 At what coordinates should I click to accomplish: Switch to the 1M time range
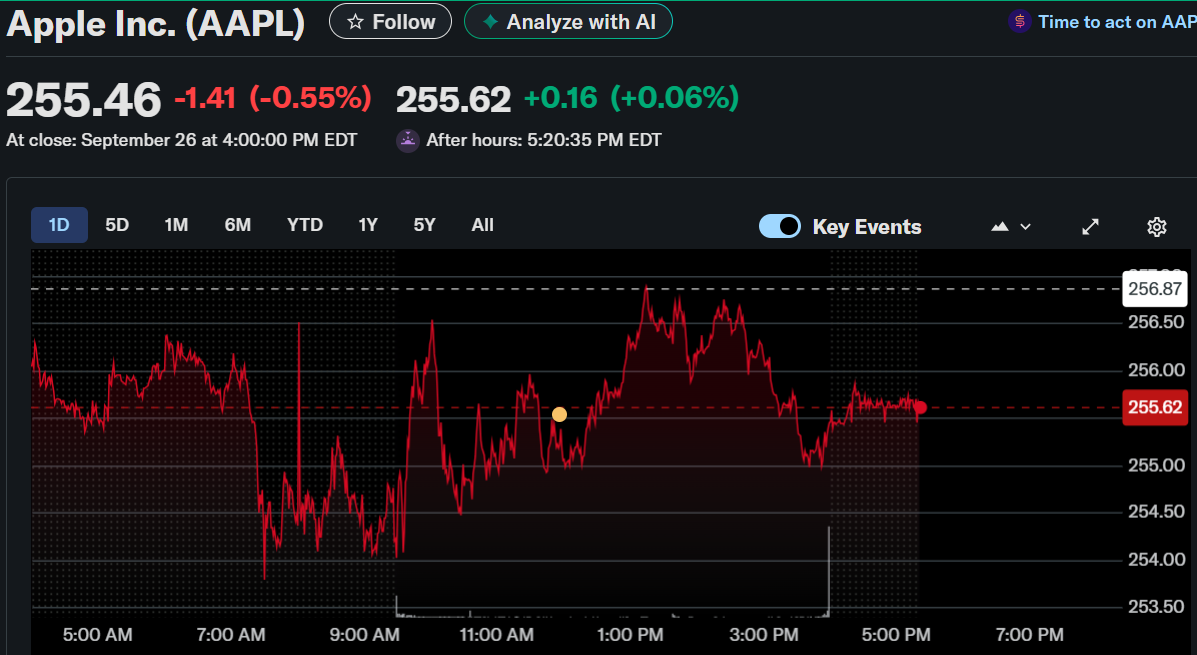pos(176,225)
